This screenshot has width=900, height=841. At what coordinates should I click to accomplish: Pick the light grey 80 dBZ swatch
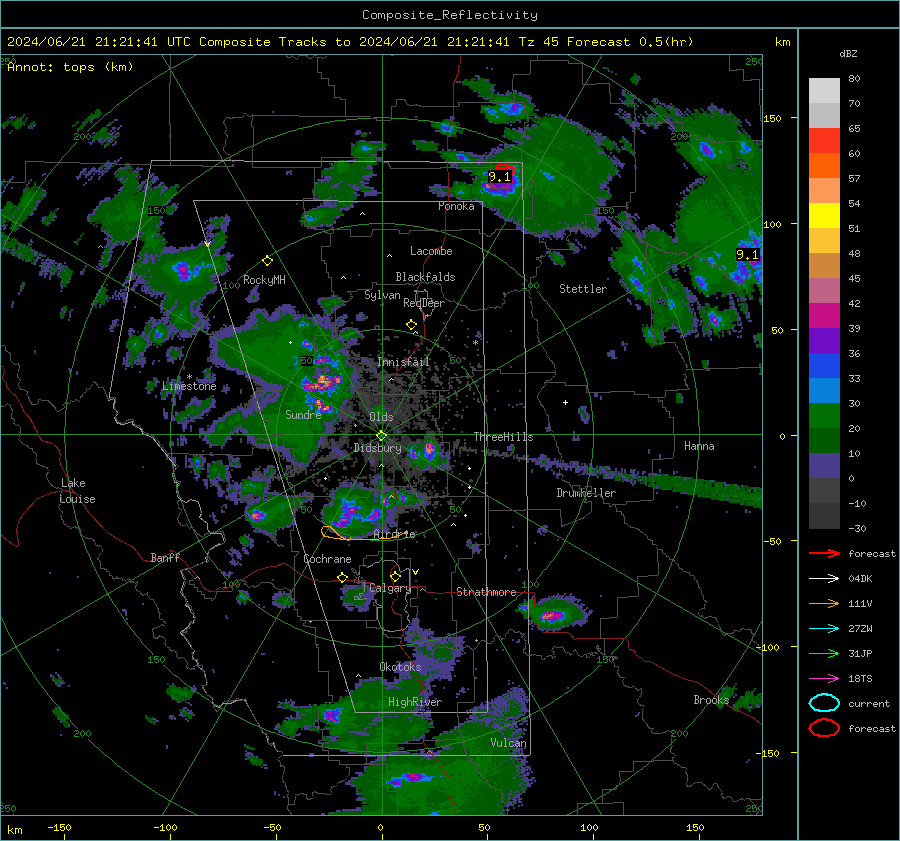(x=824, y=91)
